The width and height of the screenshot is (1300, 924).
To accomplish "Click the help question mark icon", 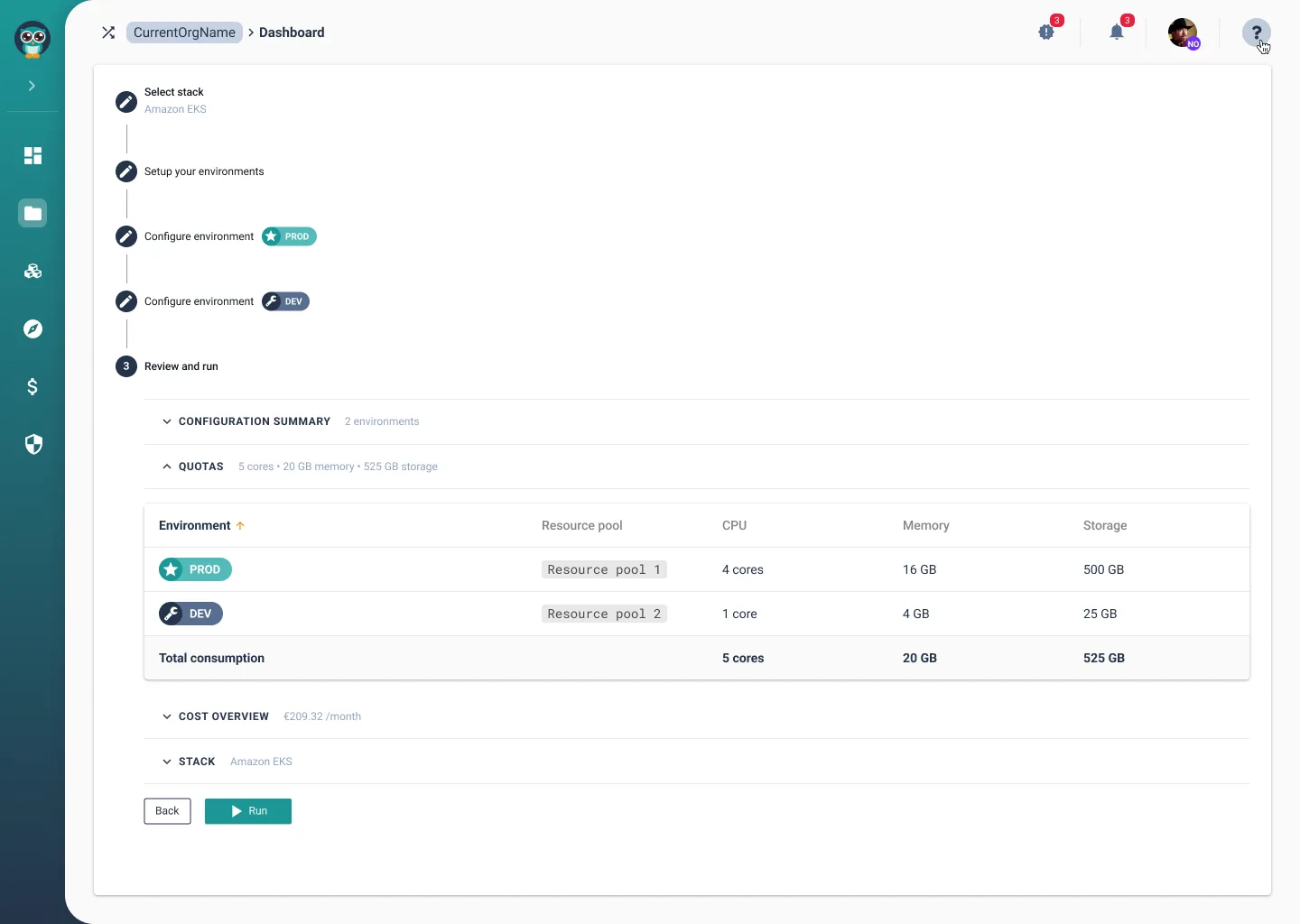I will pyautogui.click(x=1256, y=32).
